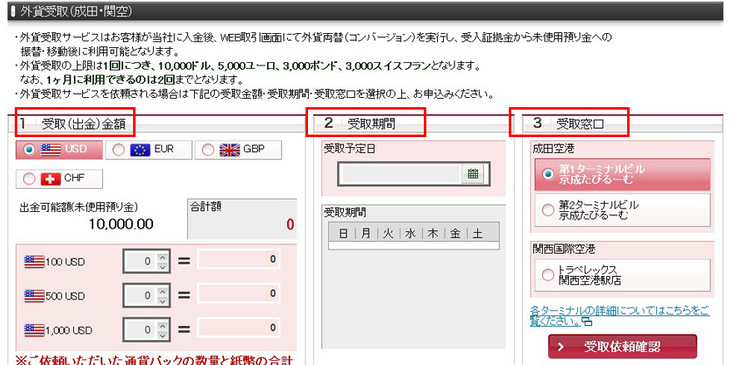This screenshot has height=365, width=732.
Task: Decrease the 500 USD pack quantity
Action: click(162, 301)
